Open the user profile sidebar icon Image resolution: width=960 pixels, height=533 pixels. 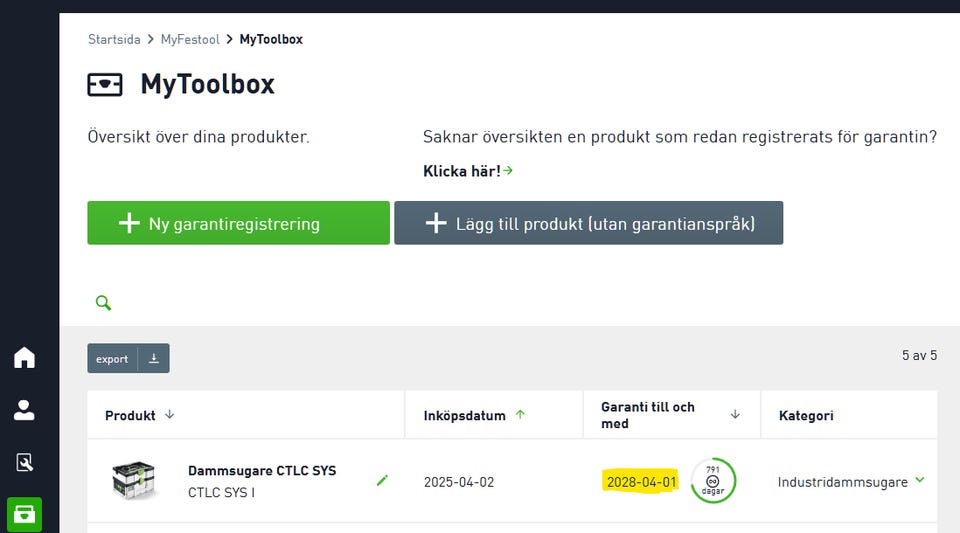coord(24,410)
